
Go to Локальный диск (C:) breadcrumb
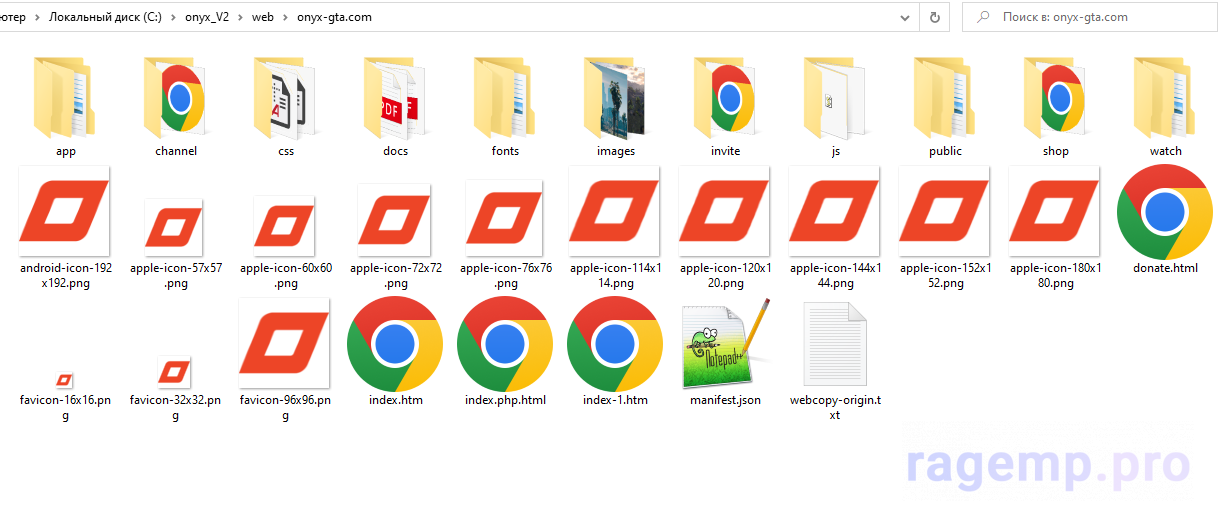(105, 17)
